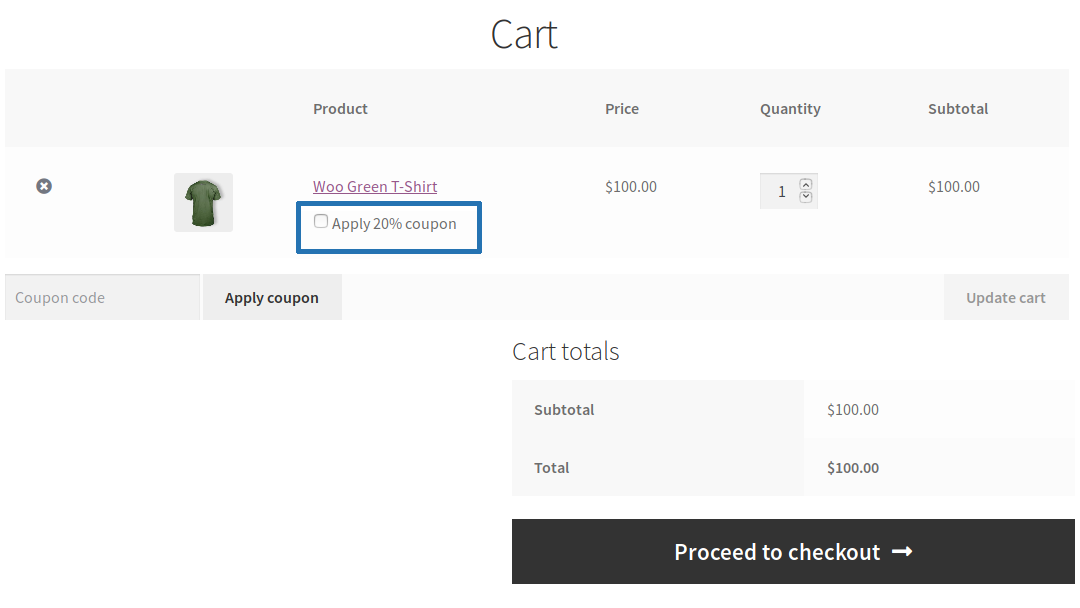Click the Price column header
The height and width of the screenshot is (608, 1080).
621,108
